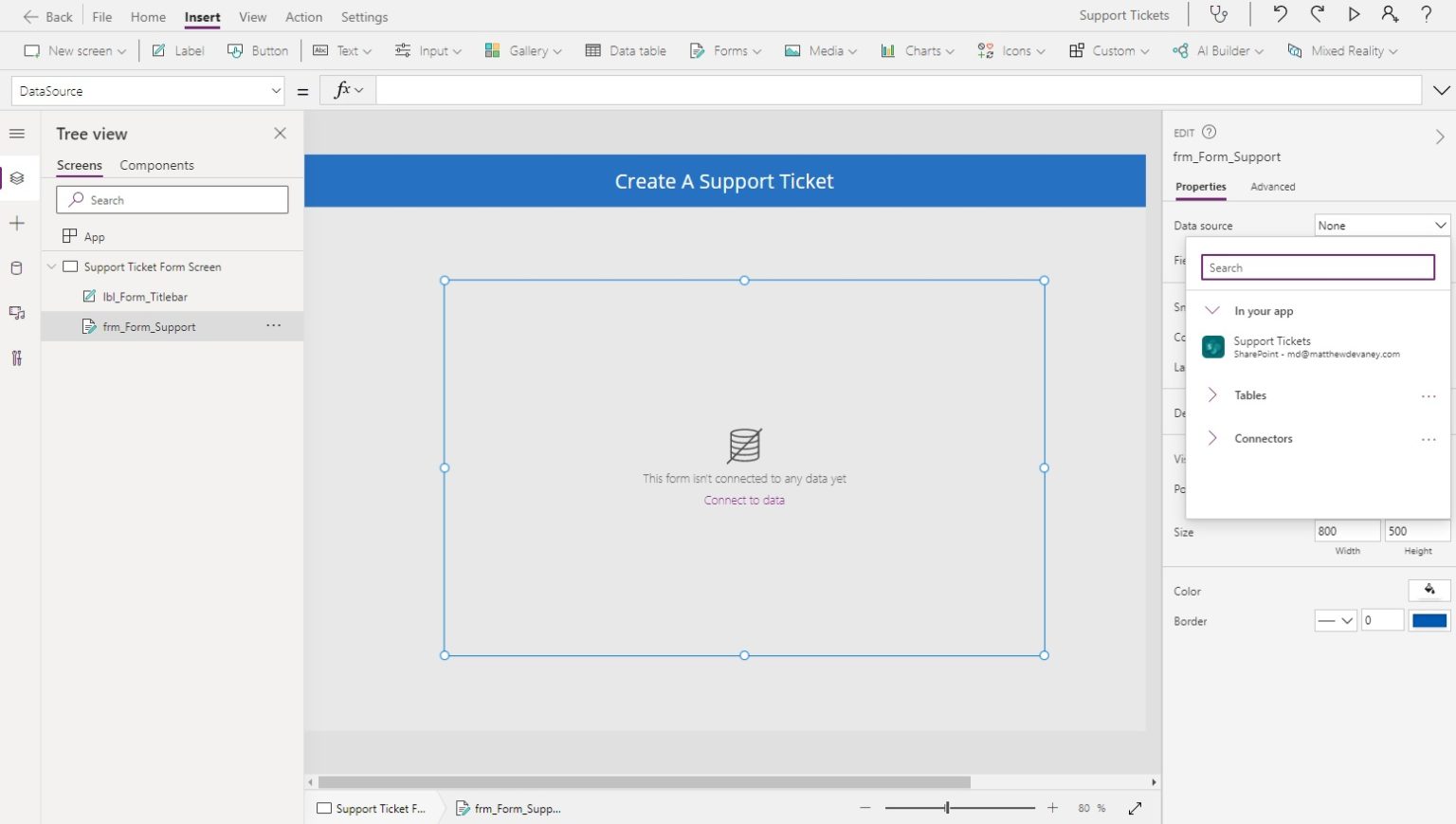Expand the Connectors section
The width and height of the screenshot is (1456, 824).
pyautogui.click(x=1263, y=438)
